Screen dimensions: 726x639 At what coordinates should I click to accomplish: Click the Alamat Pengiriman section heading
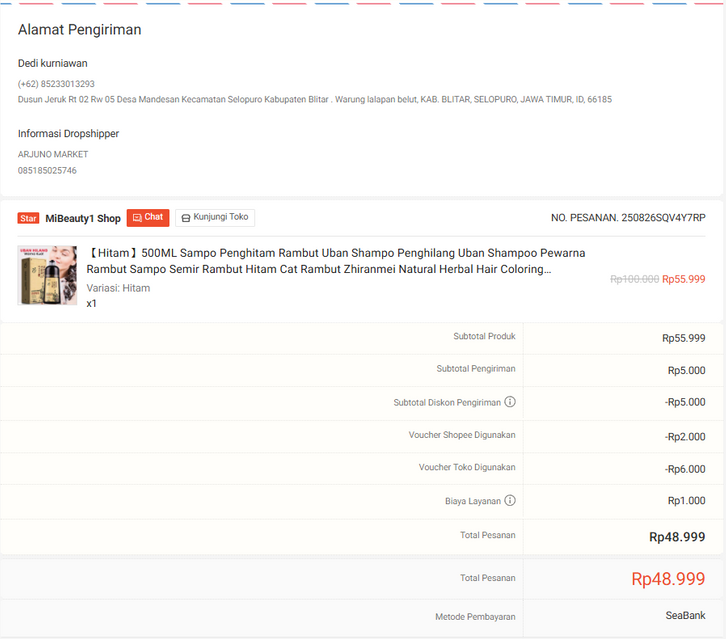pos(79,30)
